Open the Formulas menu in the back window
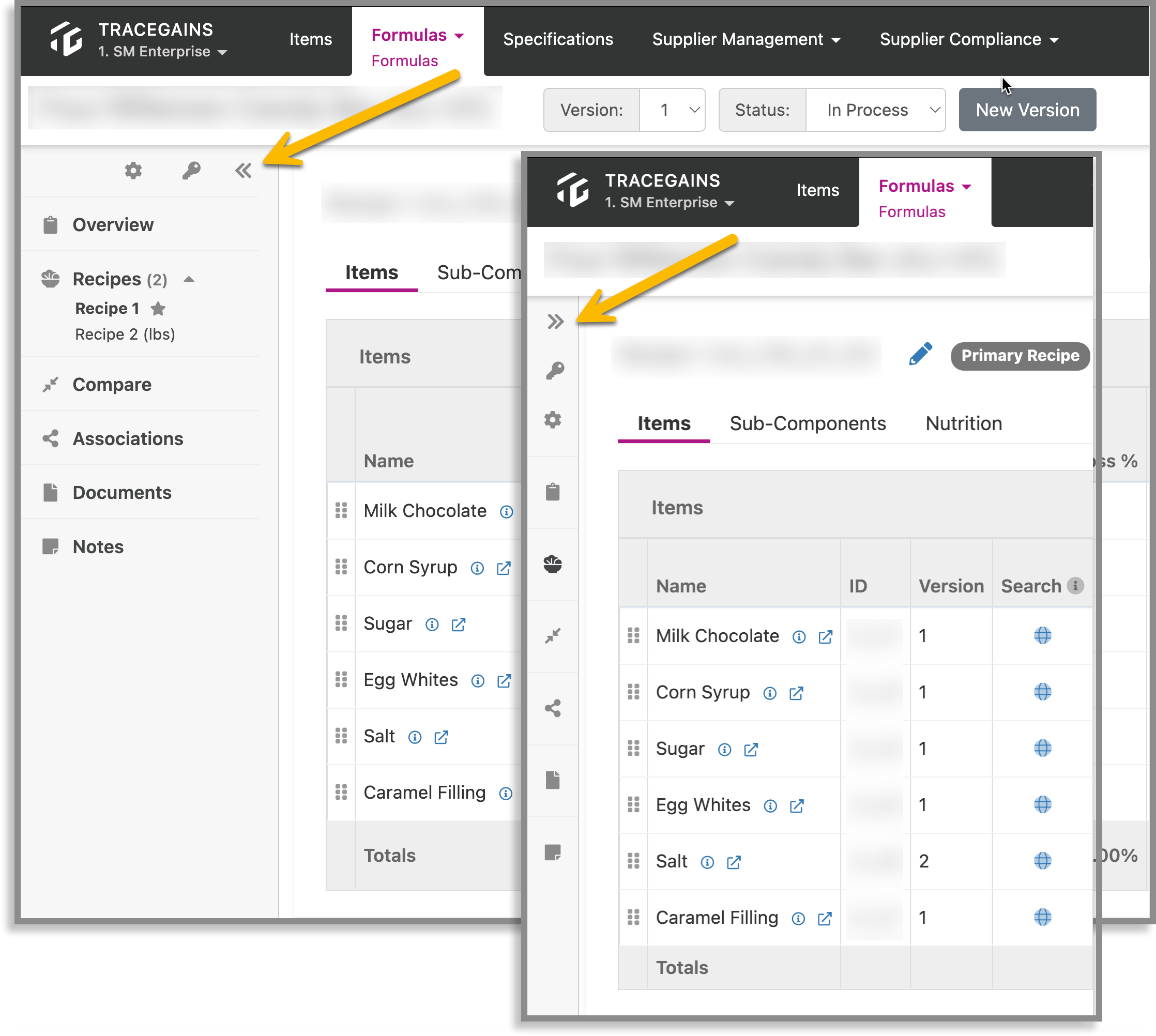 (417, 35)
